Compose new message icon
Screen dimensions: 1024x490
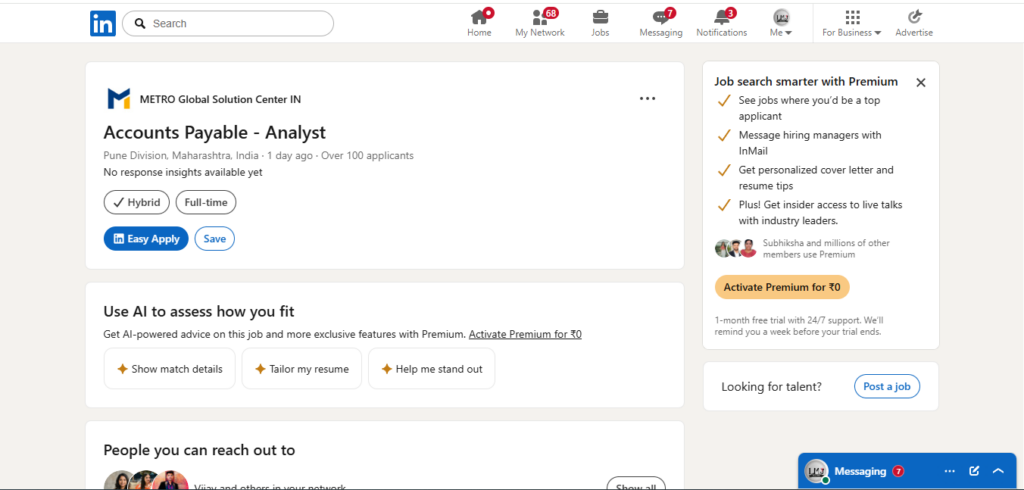[974, 471]
